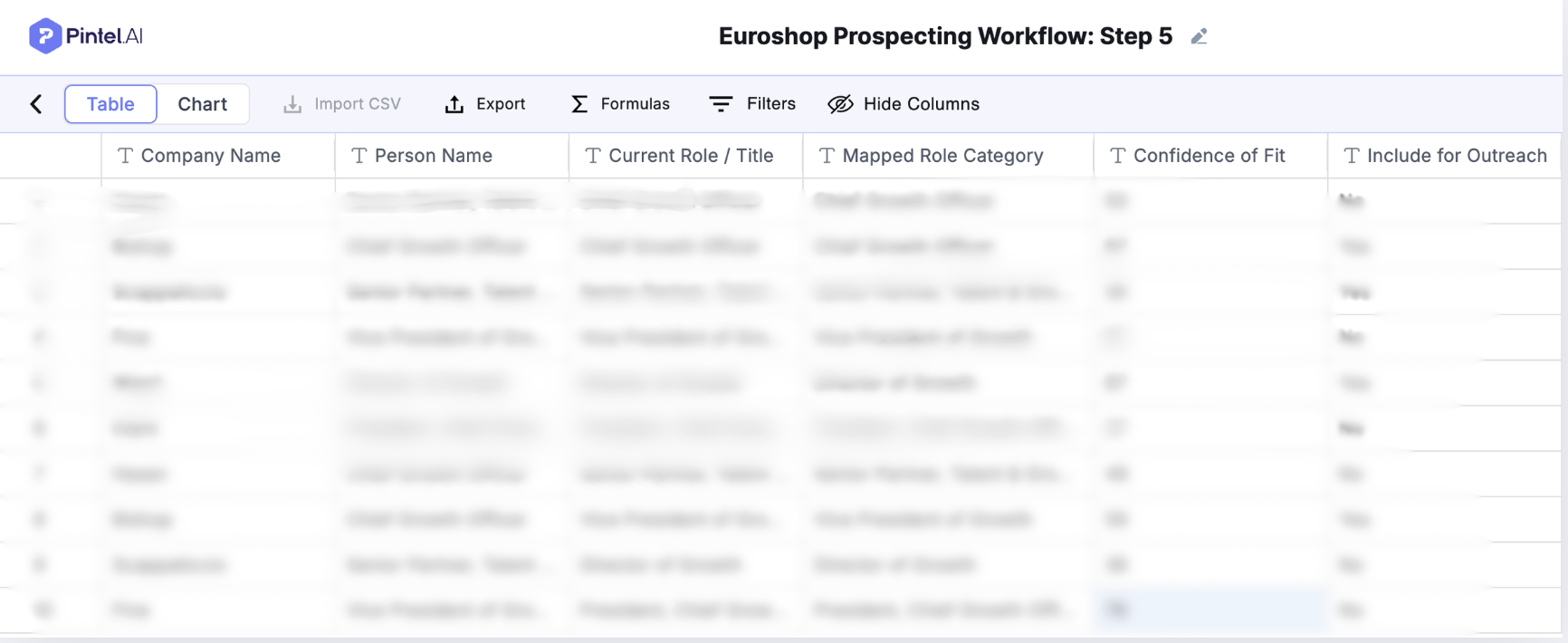Select the highlighted Confidence of Fit cell
1568x643 pixels.
coord(1209,609)
